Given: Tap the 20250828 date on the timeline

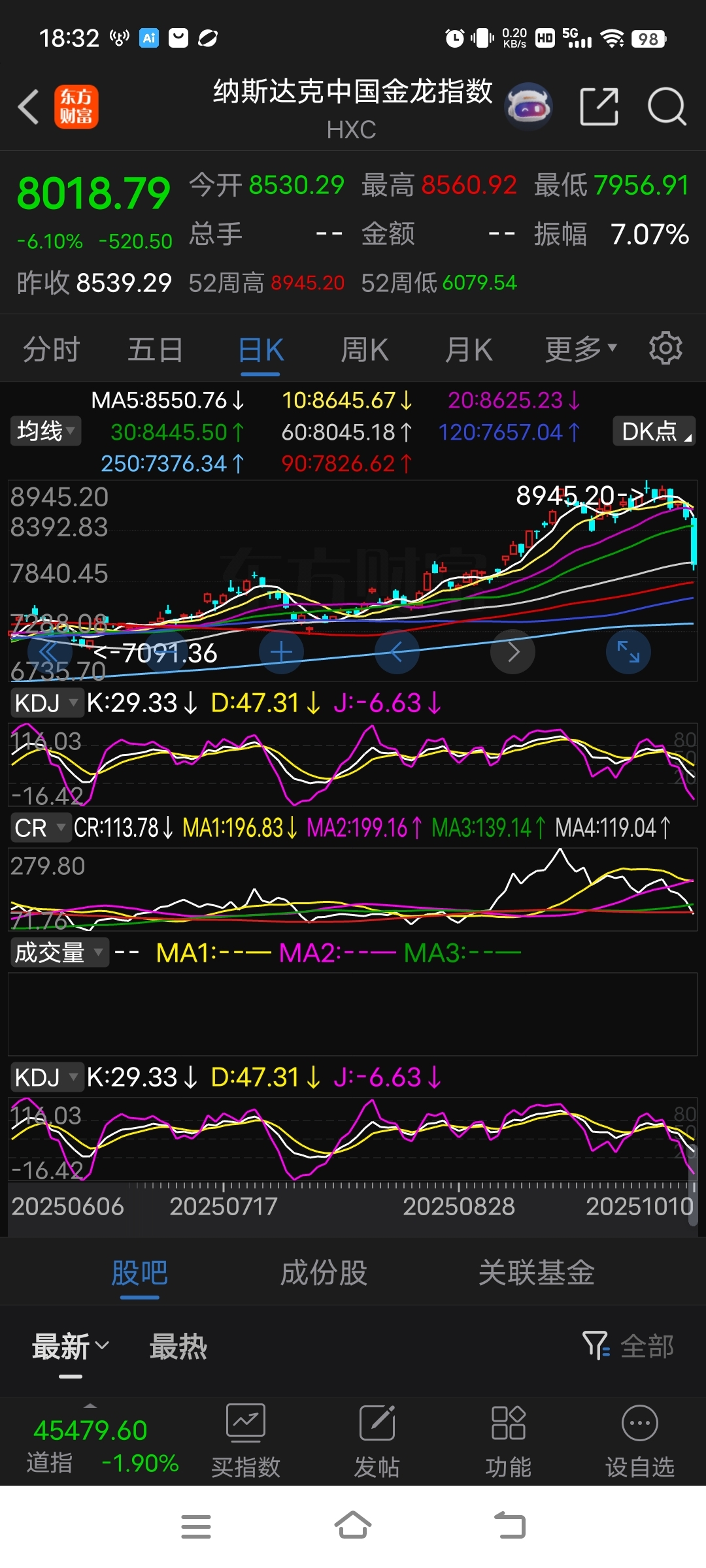Looking at the screenshot, I should (459, 1206).
